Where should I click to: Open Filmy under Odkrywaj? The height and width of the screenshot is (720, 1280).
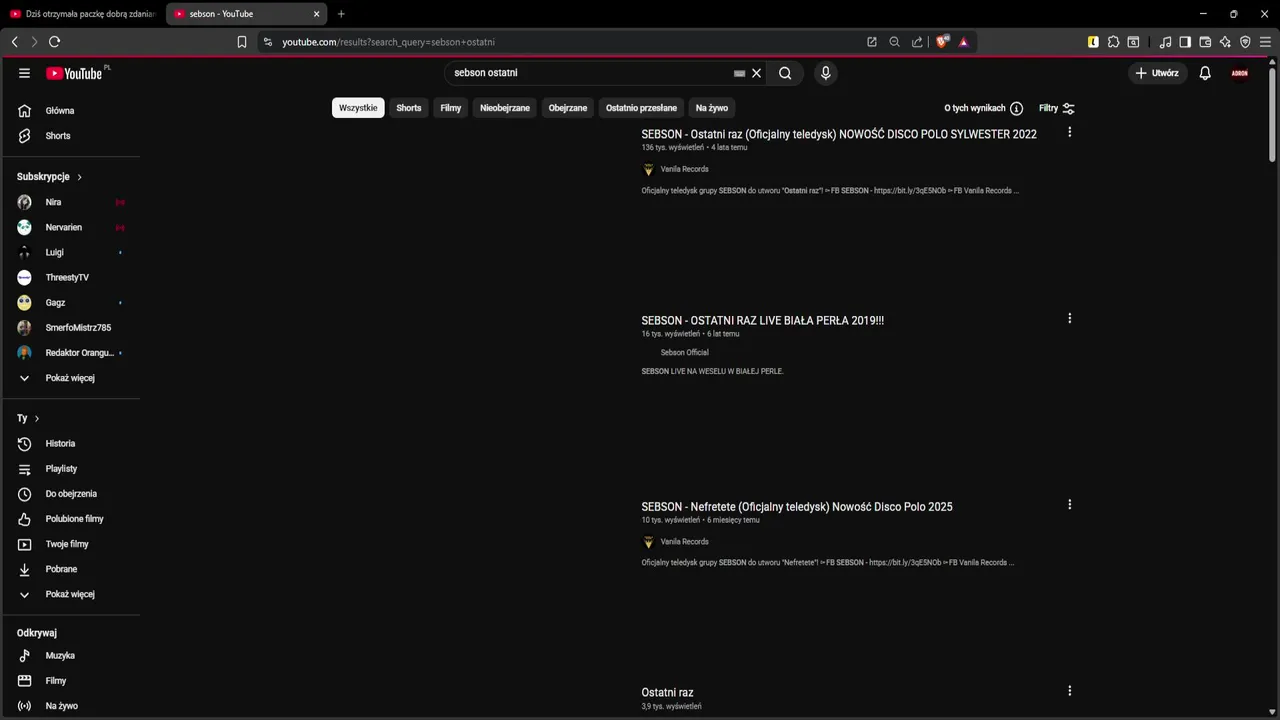tap(70, 681)
